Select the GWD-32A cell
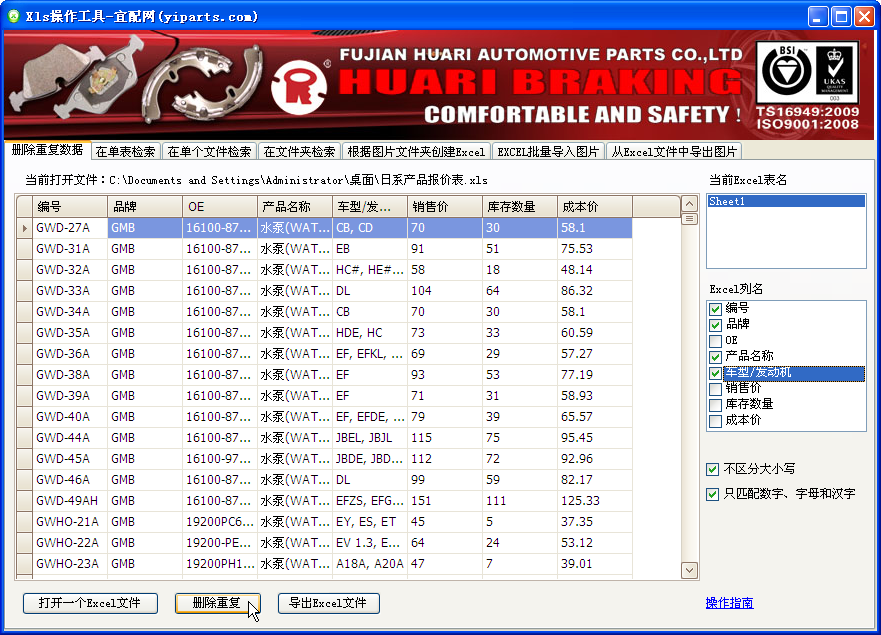 70,270
